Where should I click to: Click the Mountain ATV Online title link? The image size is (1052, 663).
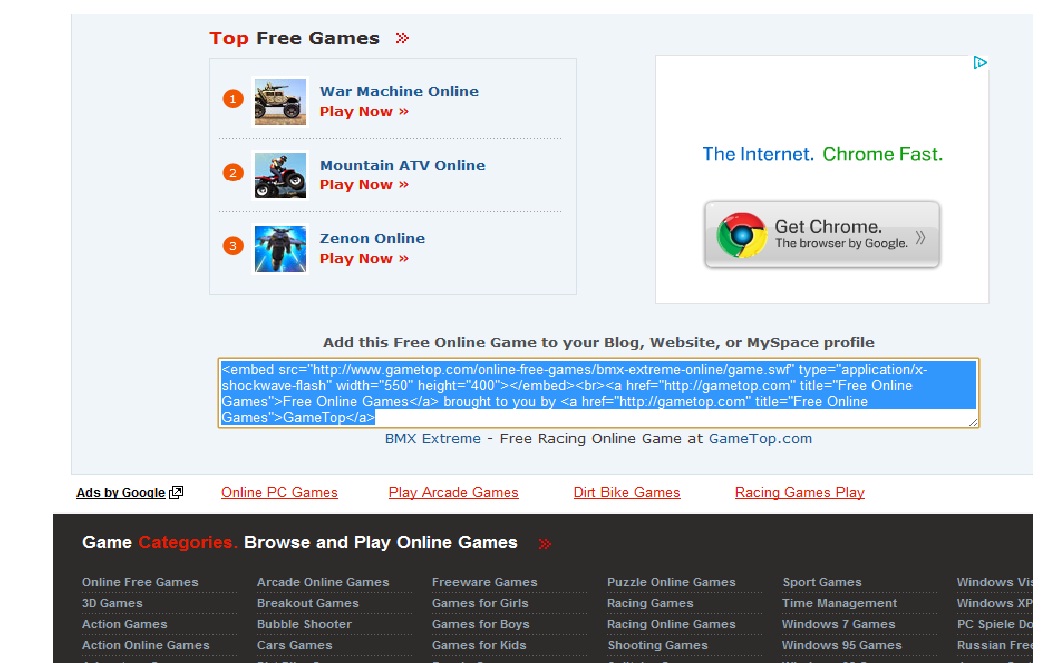pyautogui.click(x=403, y=165)
